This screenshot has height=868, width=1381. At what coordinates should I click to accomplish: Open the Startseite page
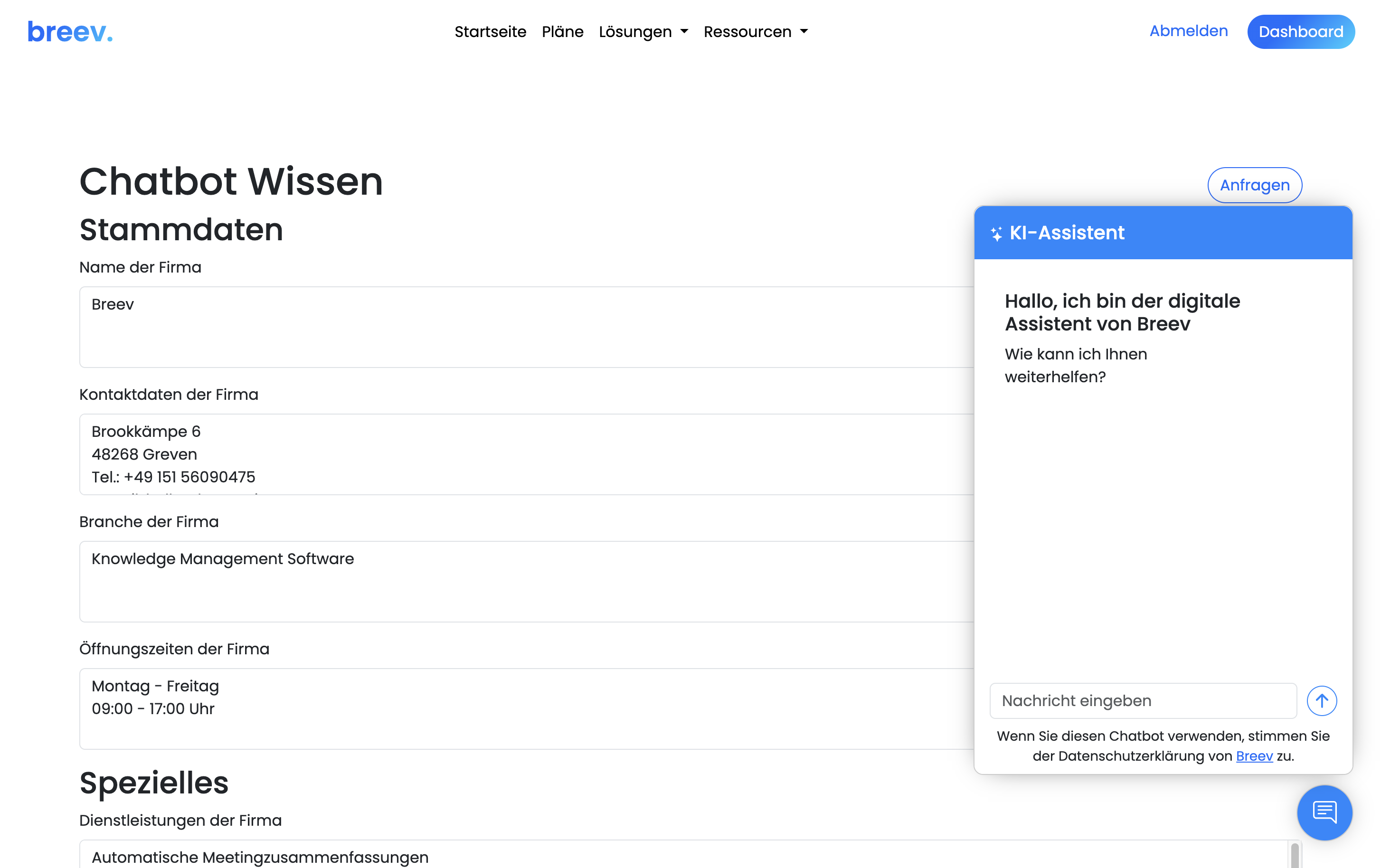click(x=491, y=31)
